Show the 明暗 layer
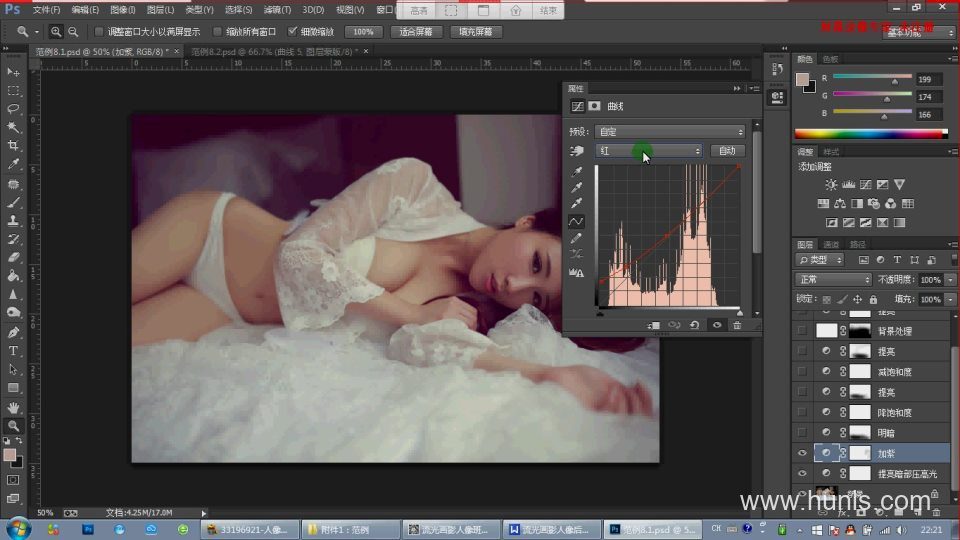 (x=802, y=433)
